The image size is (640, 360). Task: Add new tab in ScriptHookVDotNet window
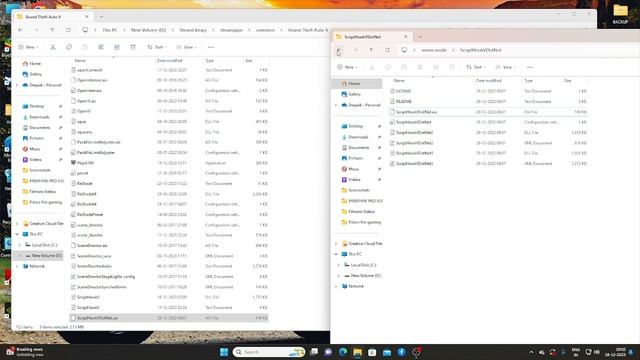click(x=420, y=37)
